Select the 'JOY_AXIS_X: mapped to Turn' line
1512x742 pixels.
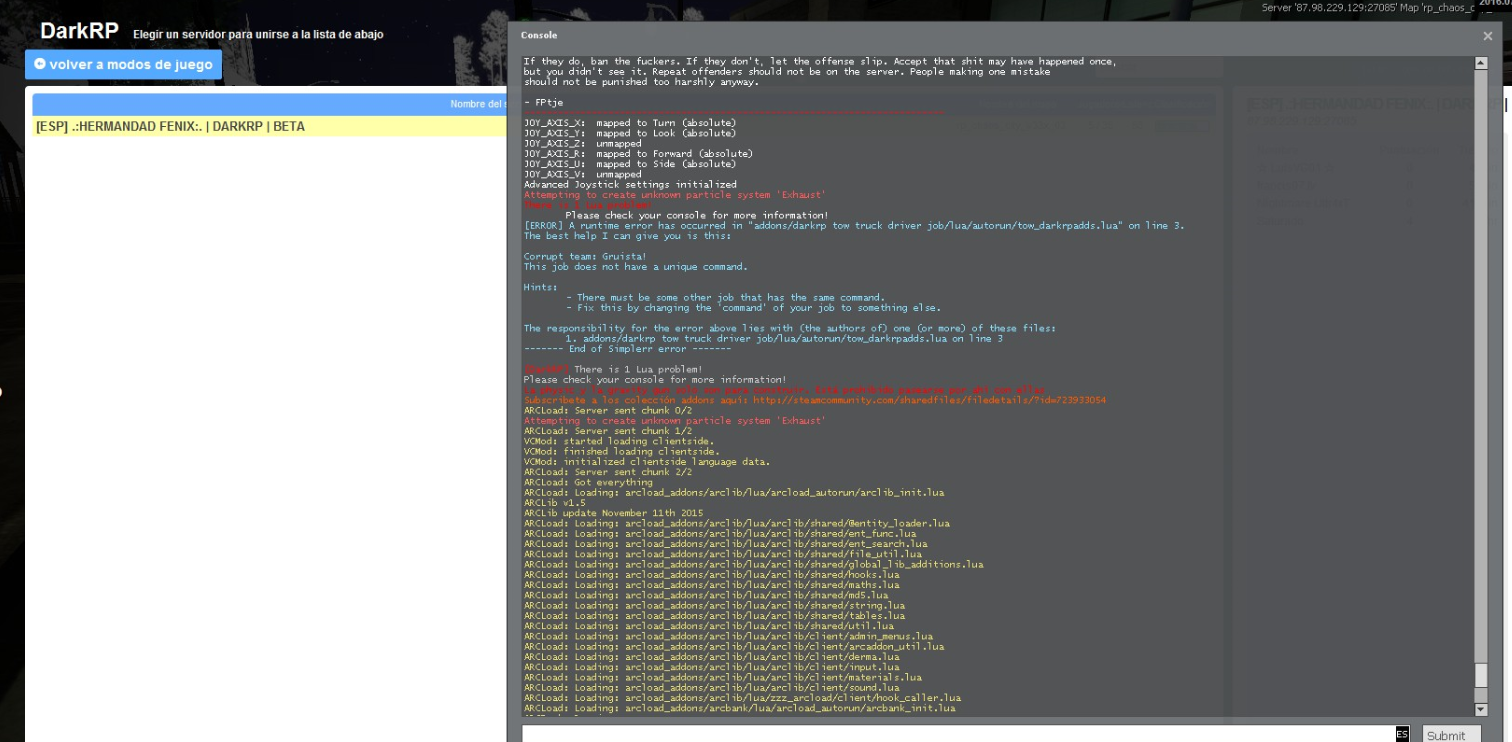(x=630, y=123)
